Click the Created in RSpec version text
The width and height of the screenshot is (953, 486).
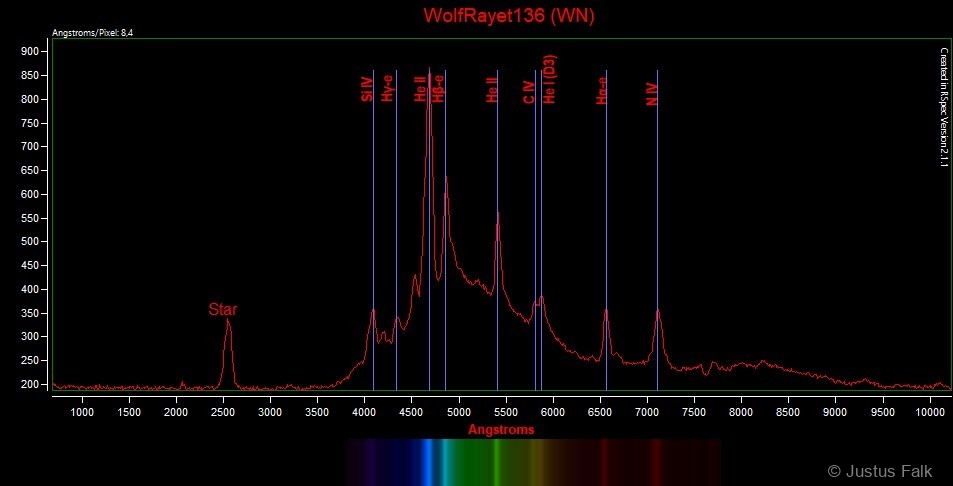point(944,107)
